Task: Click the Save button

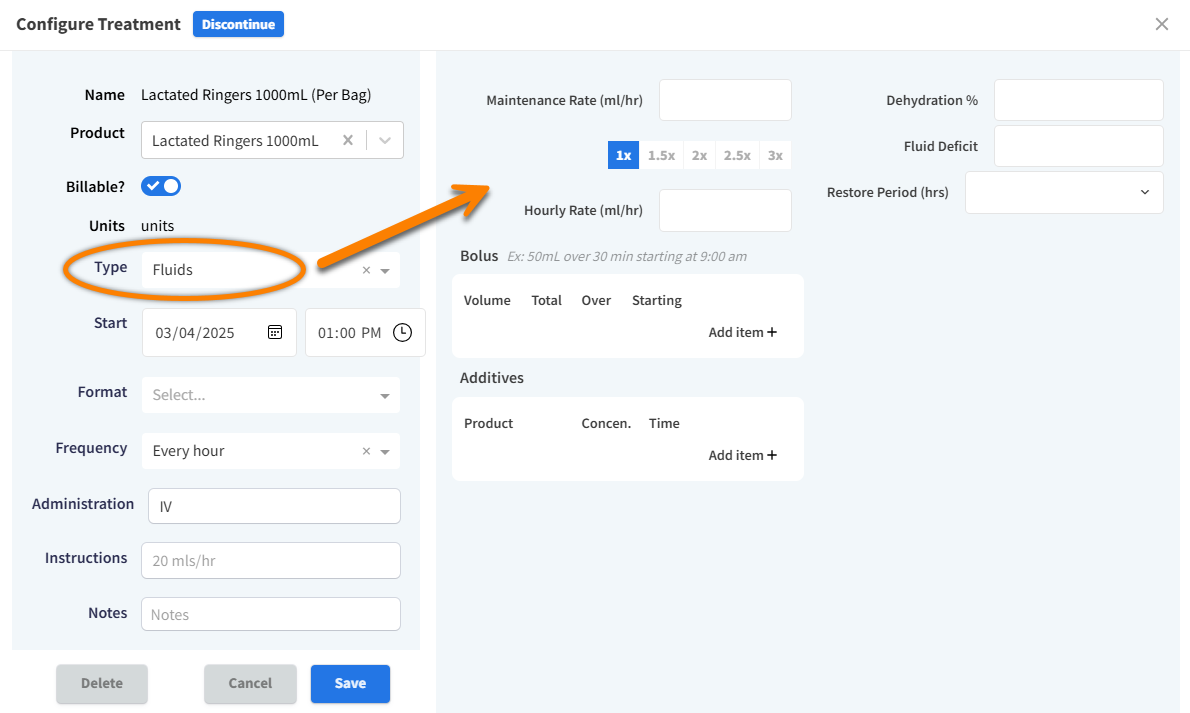Action: pyautogui.click(x=350, y=683)
